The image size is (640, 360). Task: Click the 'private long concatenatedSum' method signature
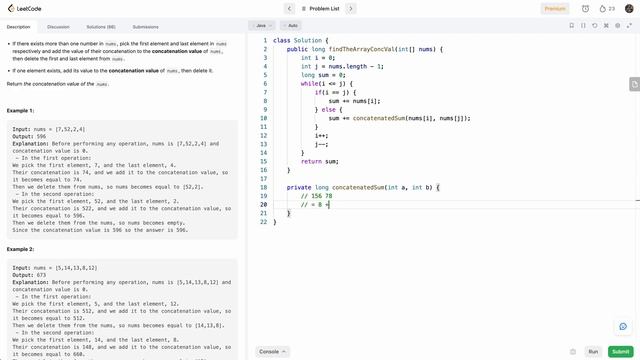coord(363,187)
